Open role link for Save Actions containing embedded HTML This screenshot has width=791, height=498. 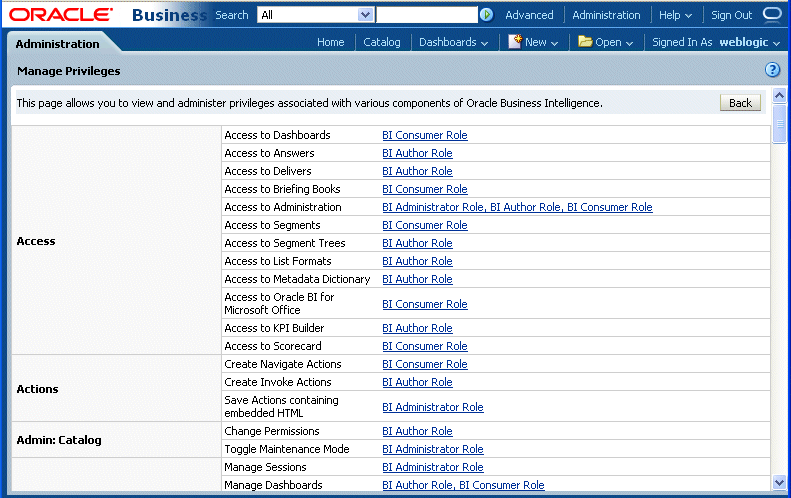coord(433,407)
